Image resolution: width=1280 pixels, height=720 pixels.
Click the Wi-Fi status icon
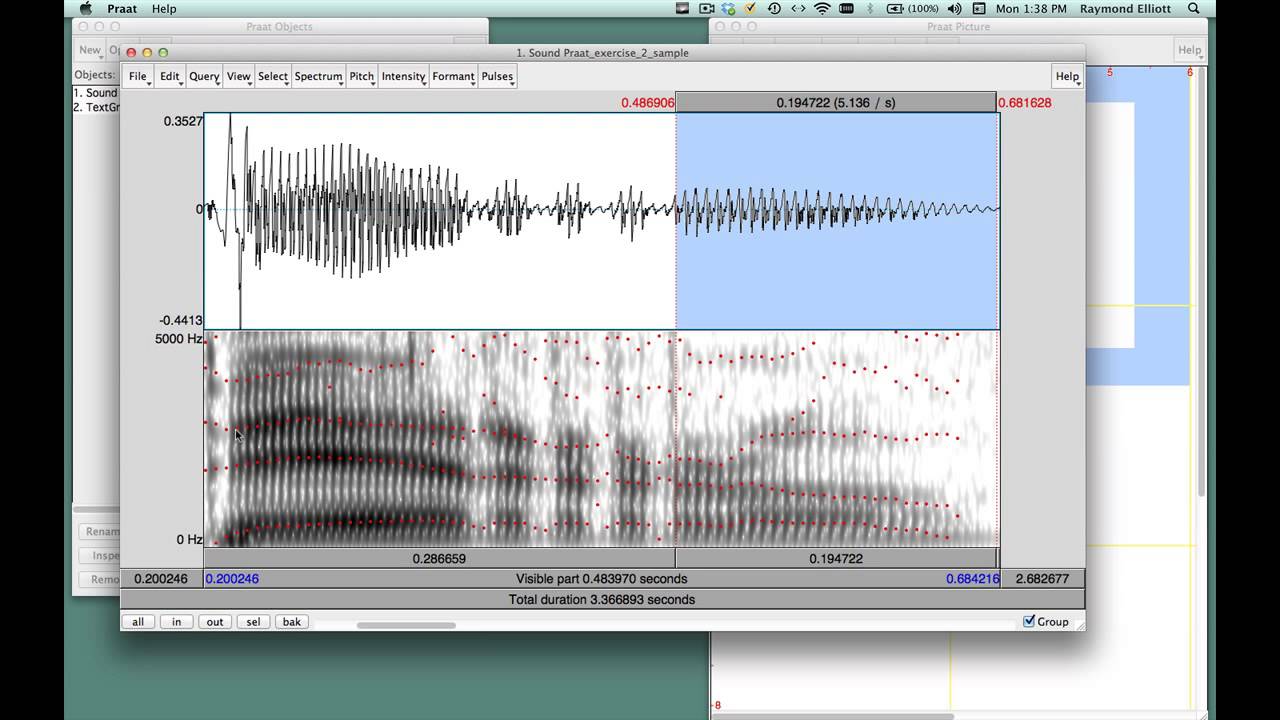pos(822,8)
